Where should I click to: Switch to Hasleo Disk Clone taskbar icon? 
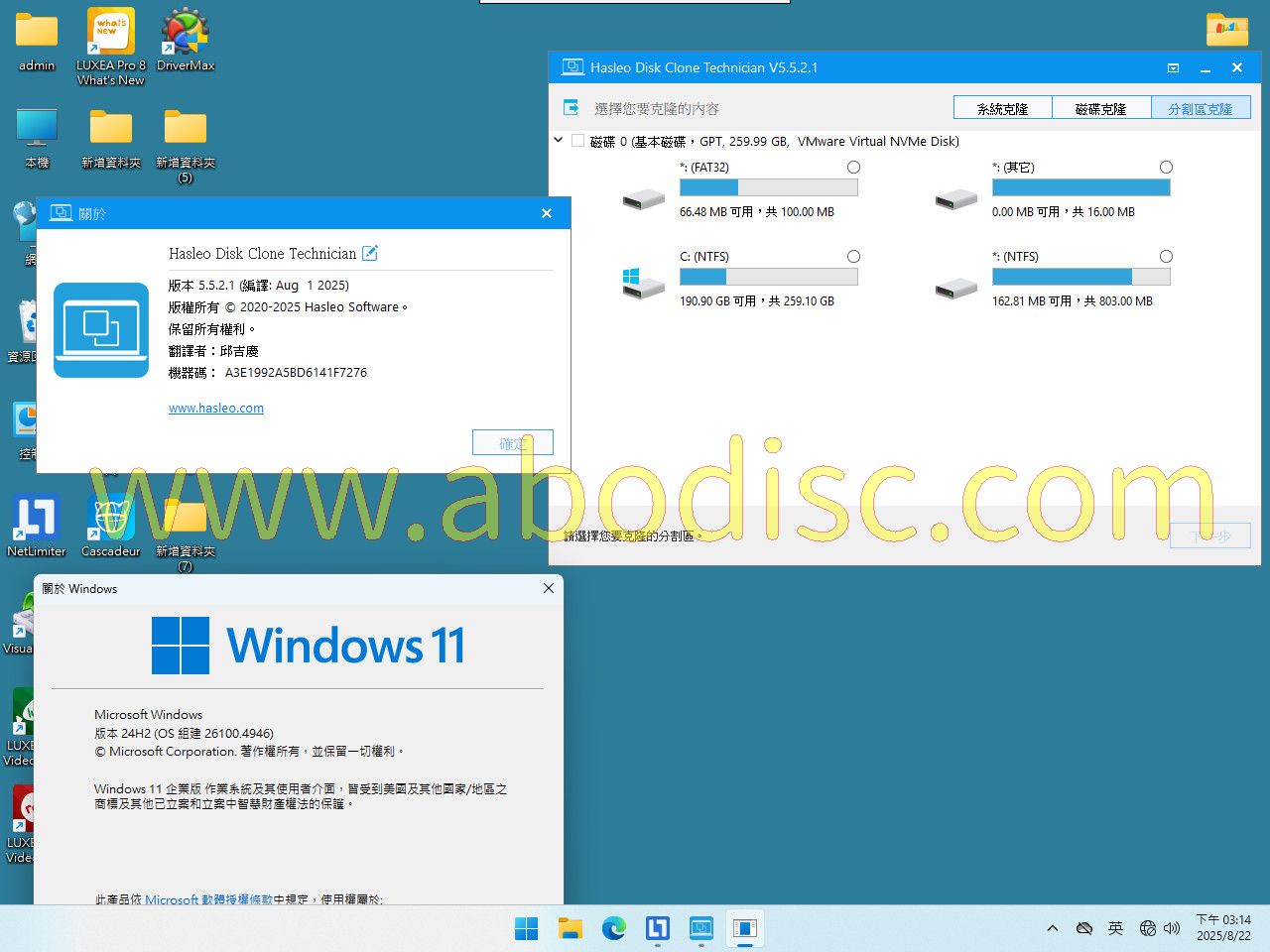point(701,928)
